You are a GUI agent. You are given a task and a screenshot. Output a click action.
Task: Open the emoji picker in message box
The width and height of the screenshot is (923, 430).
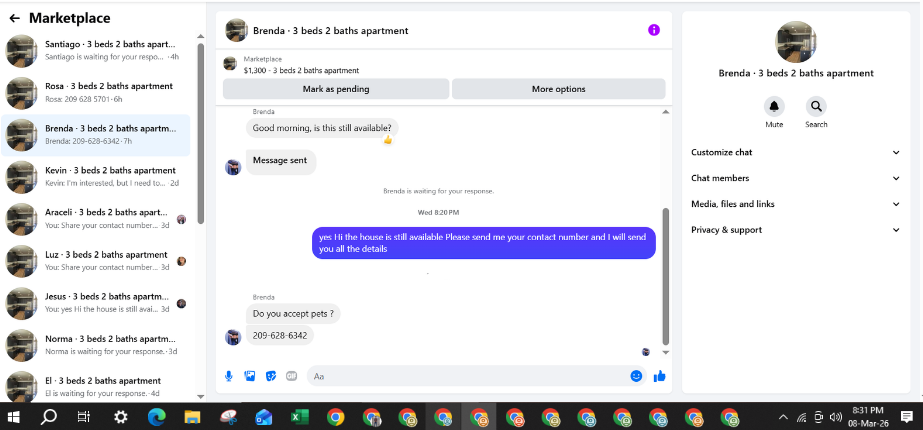click(636, 376)
